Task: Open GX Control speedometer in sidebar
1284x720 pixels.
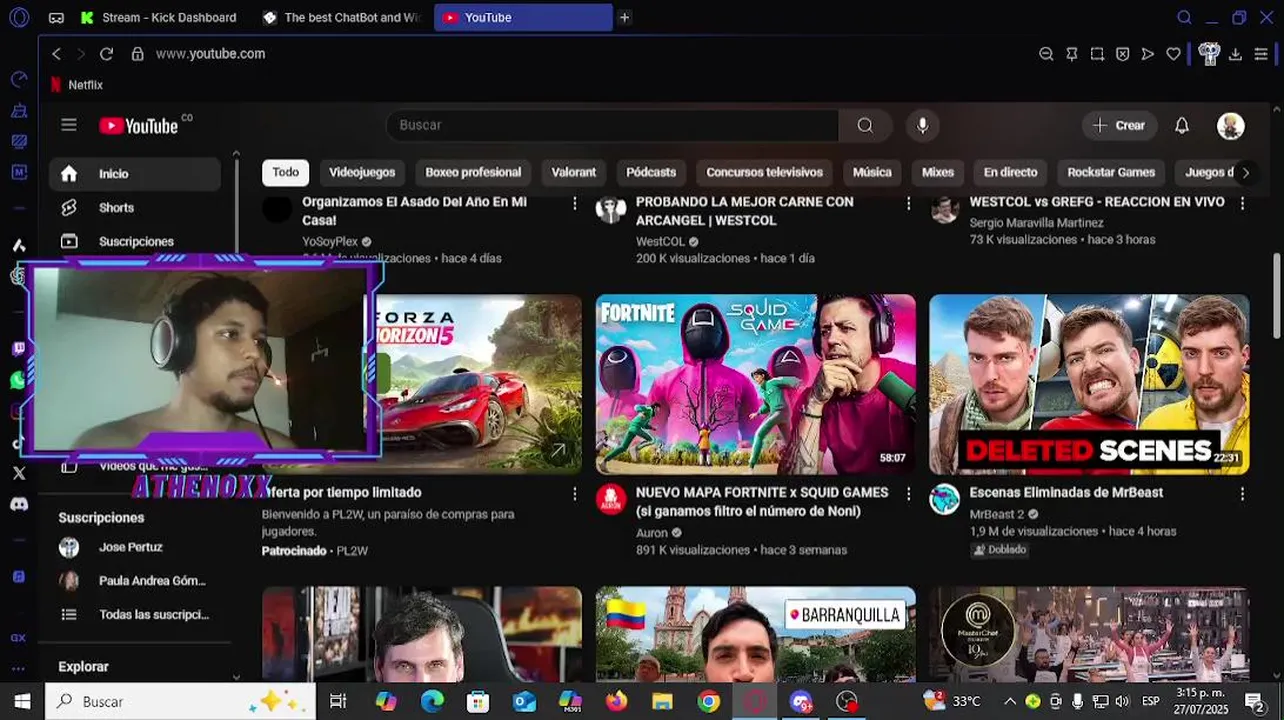Action: tap(19, 79)
